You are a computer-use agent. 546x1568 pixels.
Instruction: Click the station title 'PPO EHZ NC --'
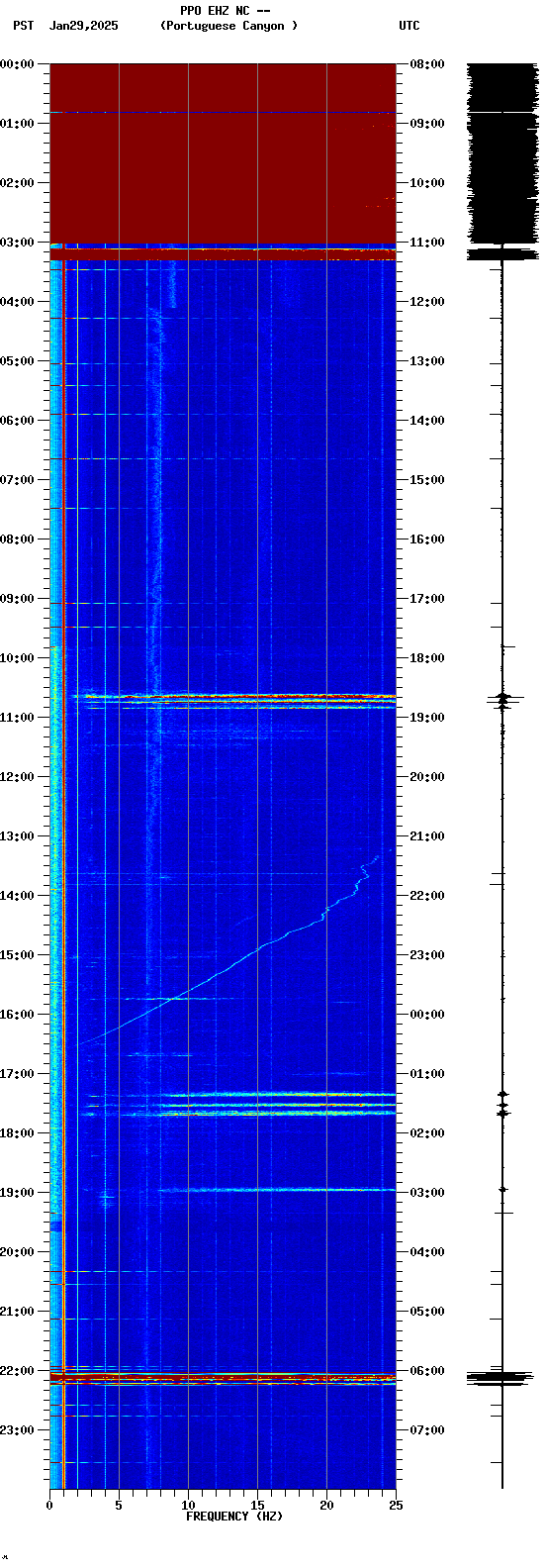226,11
